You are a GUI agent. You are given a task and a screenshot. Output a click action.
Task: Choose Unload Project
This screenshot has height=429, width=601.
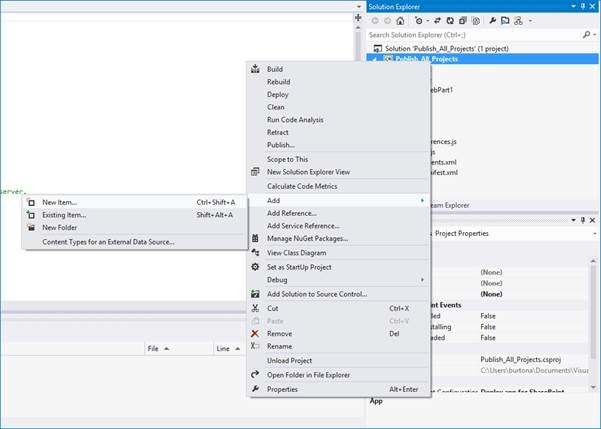339,360
